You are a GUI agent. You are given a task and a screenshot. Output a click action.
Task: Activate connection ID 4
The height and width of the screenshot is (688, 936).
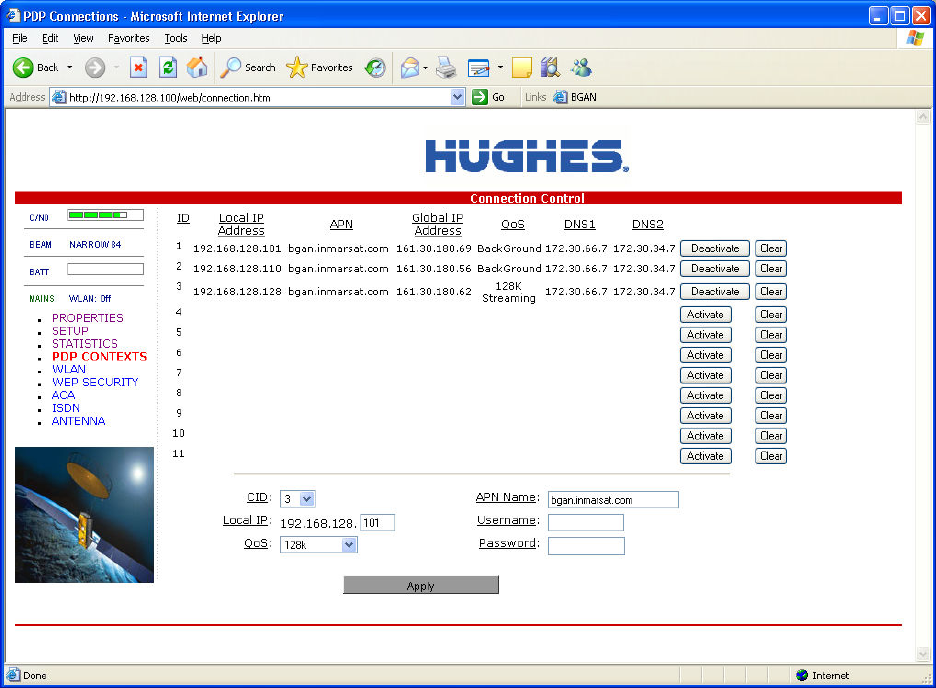click(706, 314)
